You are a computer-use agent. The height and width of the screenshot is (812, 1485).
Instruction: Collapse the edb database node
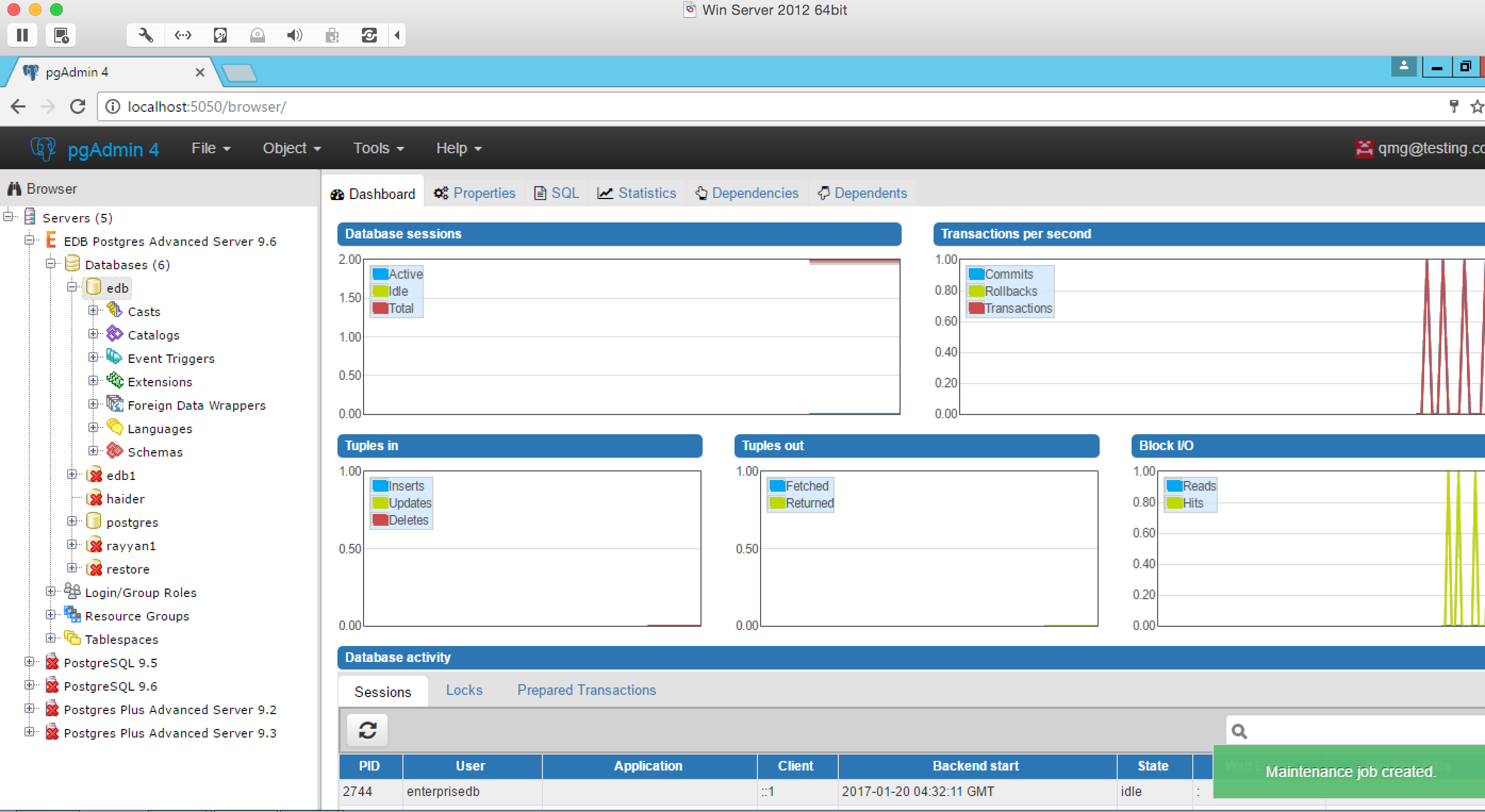click(x=72, y=287)
